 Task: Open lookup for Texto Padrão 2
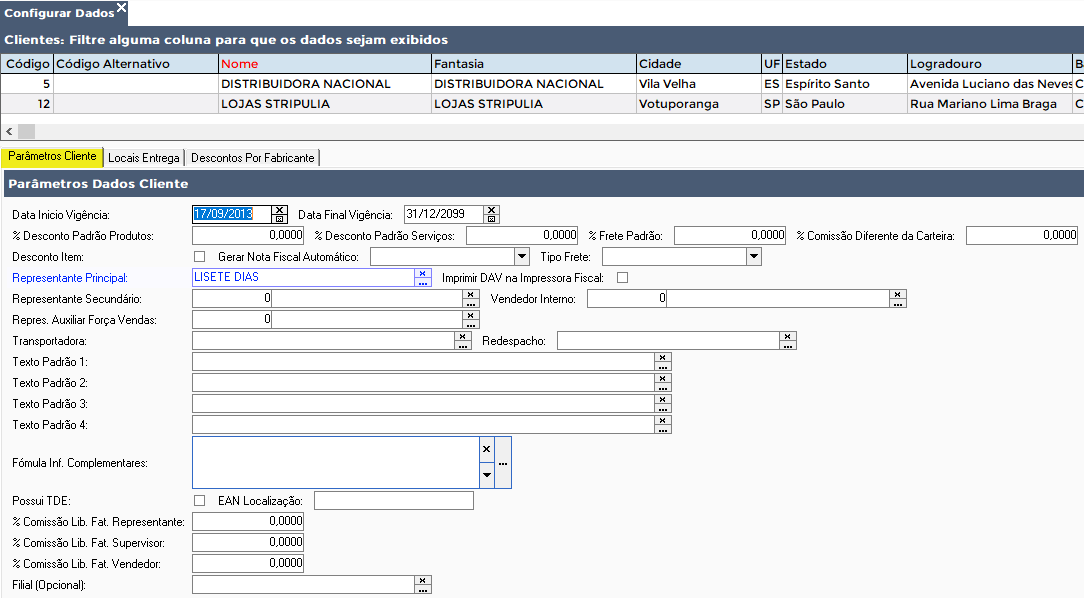662,386
